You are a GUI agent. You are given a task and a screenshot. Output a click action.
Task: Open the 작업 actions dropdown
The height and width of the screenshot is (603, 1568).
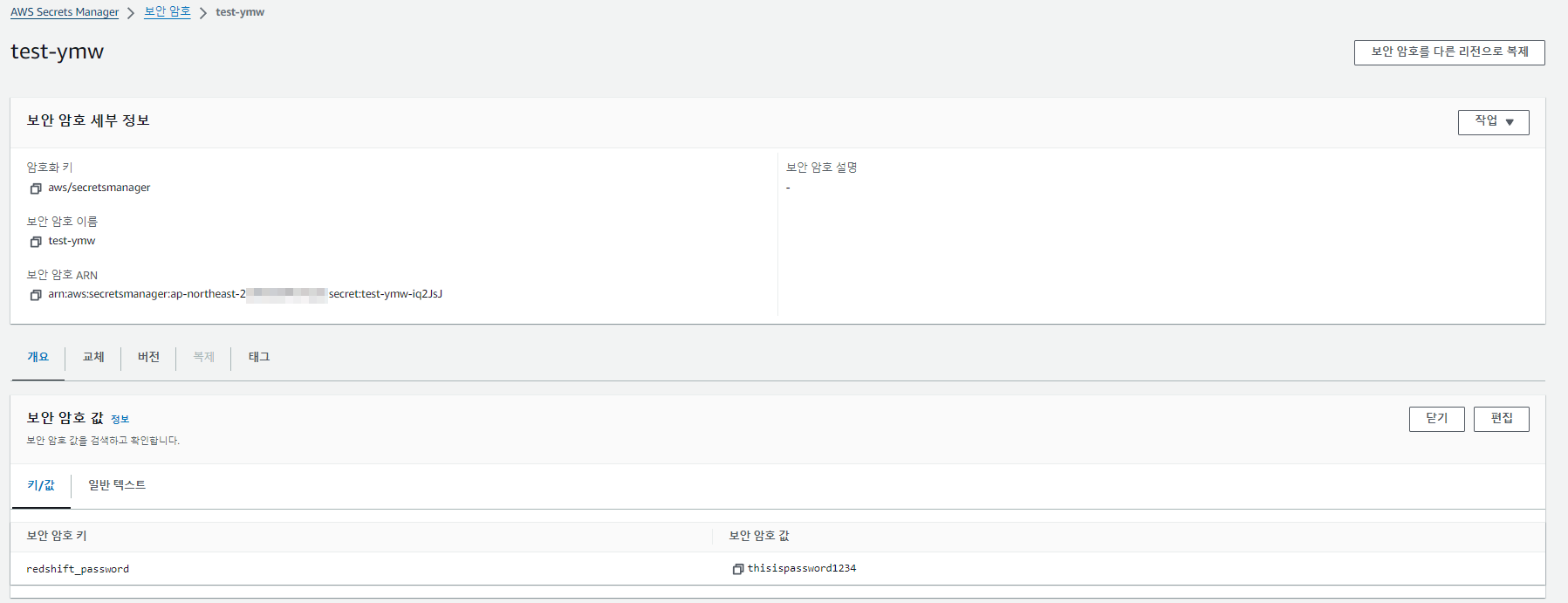[x=1493, y=122]
